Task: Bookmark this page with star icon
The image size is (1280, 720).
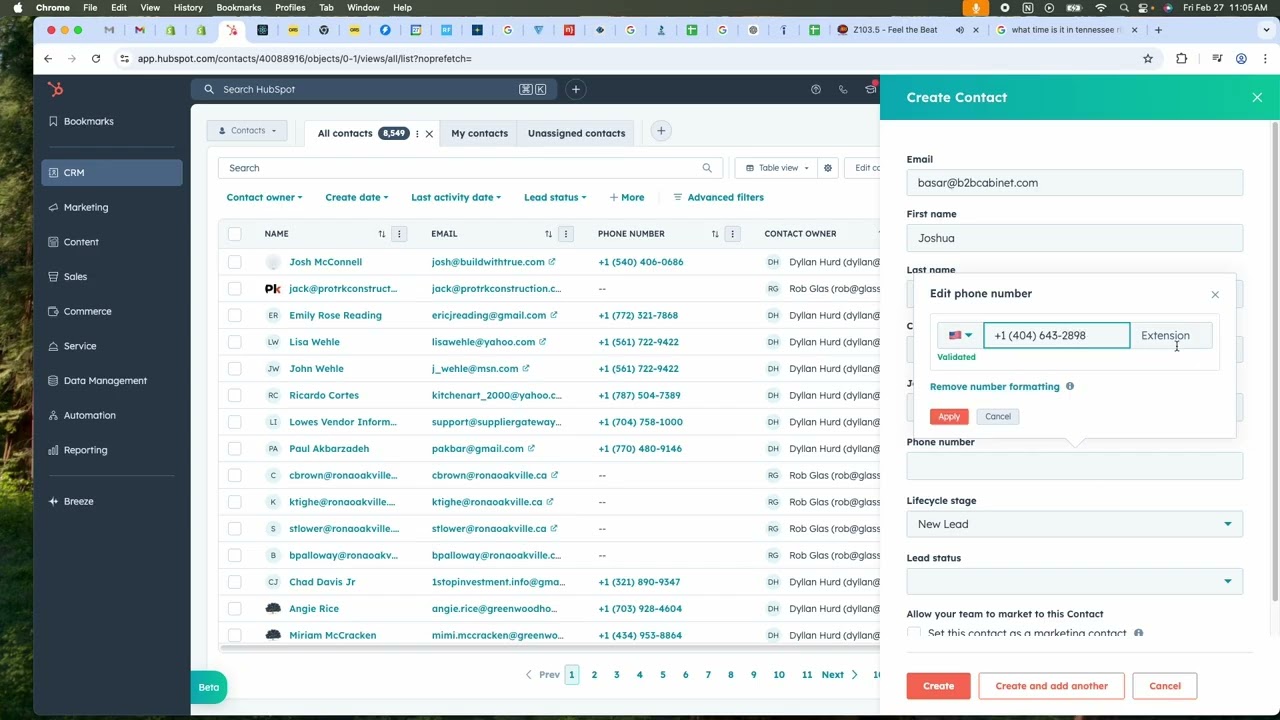Action: [x=1148, y=58]
